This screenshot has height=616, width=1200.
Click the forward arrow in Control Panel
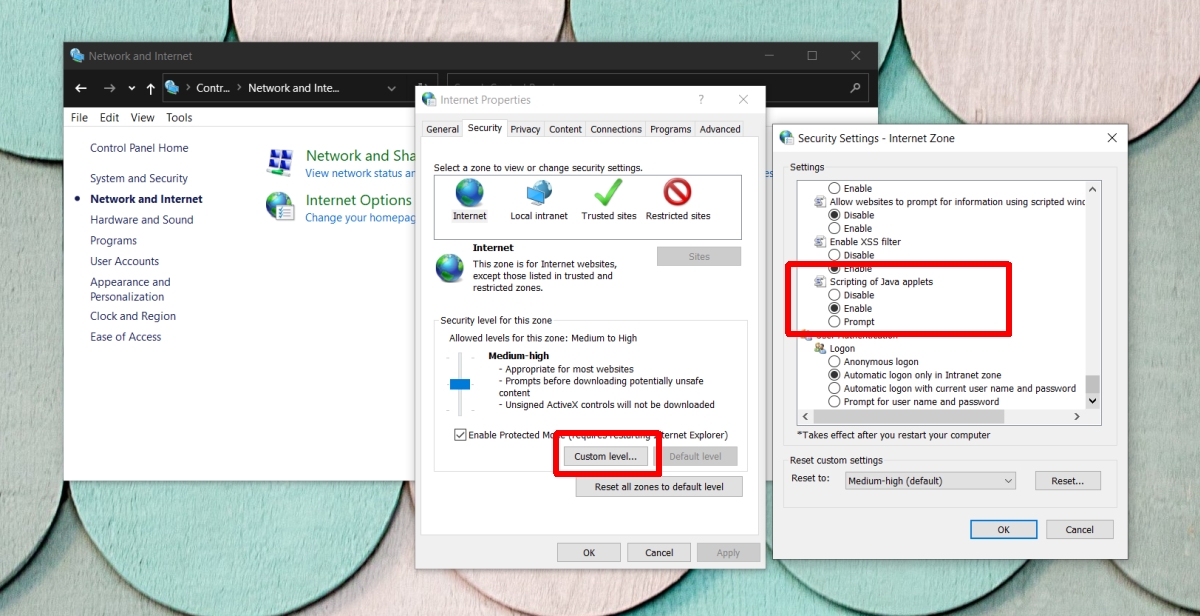click(109, 88)
